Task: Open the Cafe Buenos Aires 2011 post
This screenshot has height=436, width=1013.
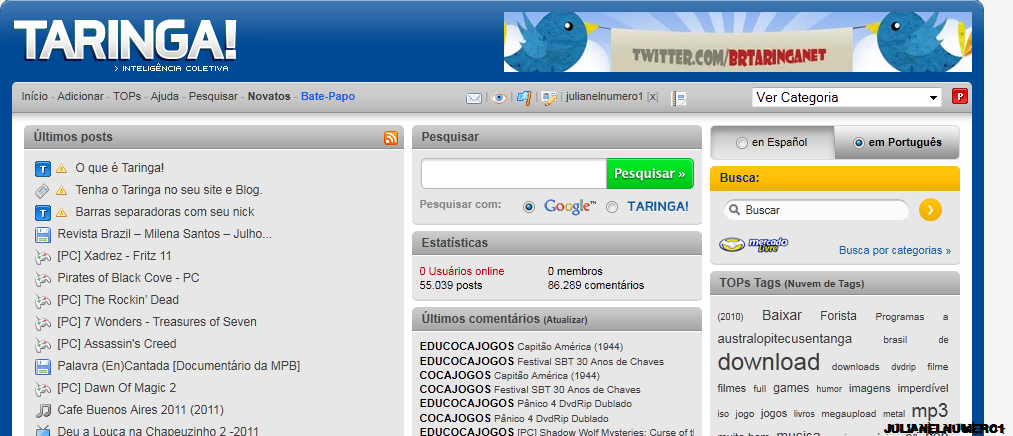Action: [x=140, y=410]
